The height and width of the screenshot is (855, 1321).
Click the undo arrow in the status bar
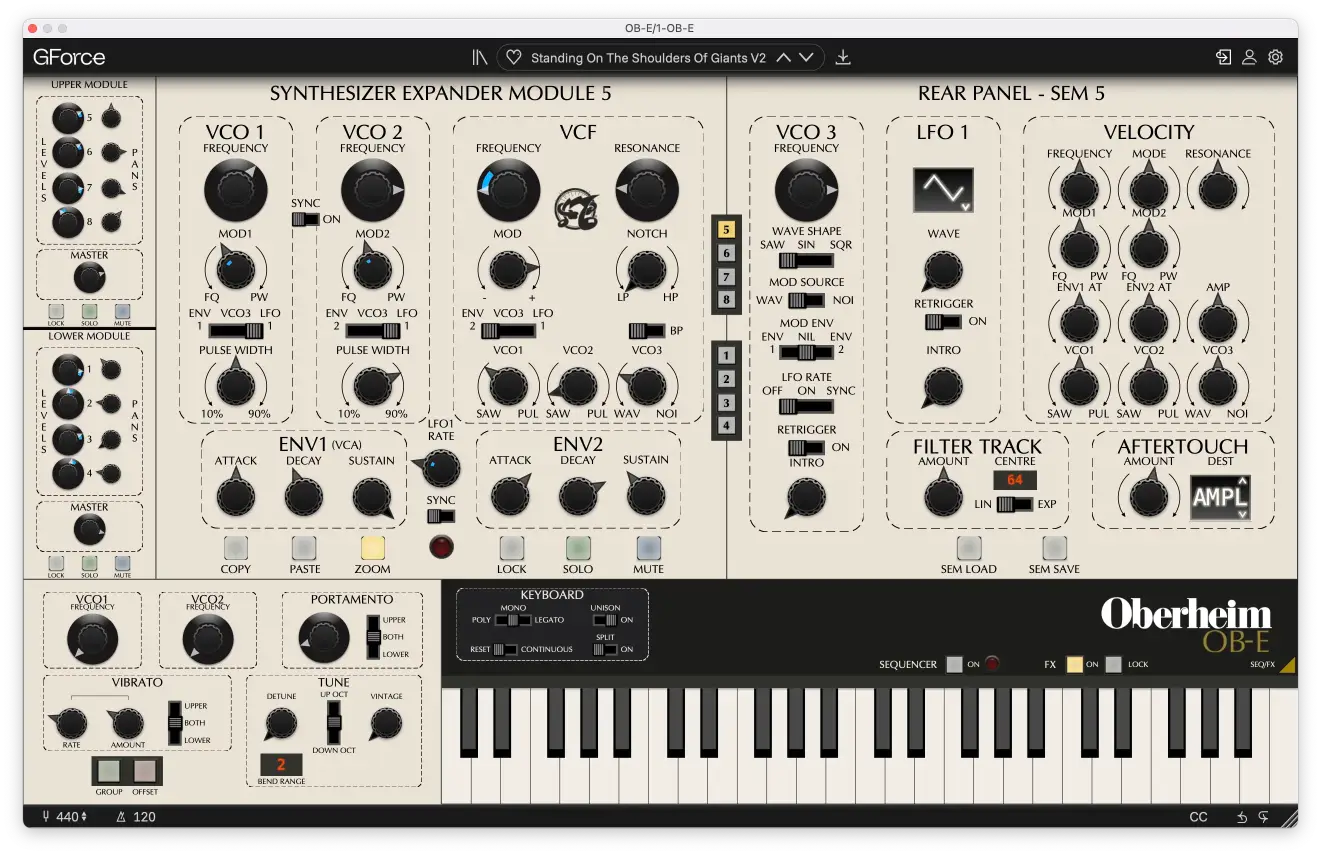coord(1242,817)
